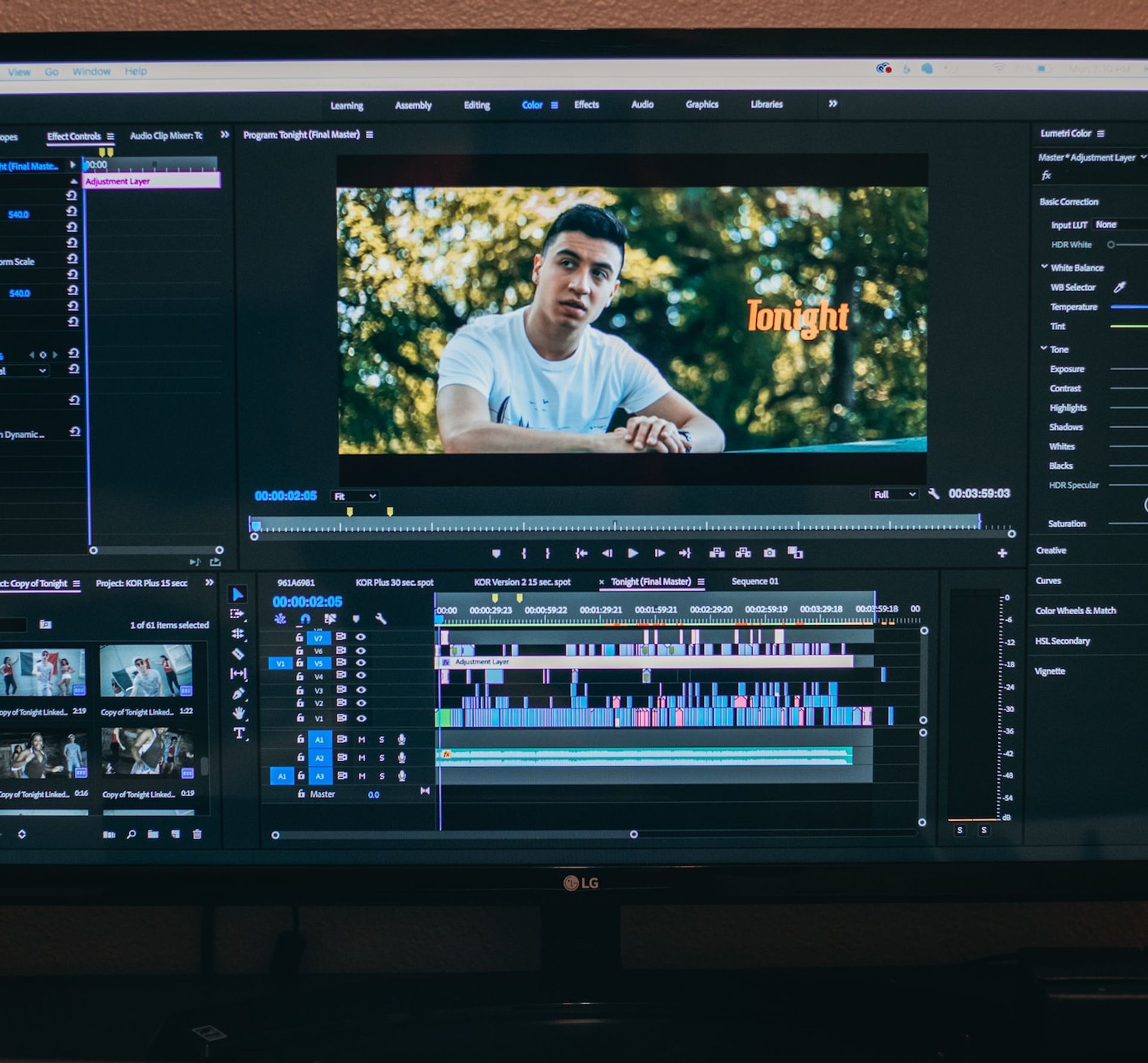The width and height of the screenshot is (1148, 1063).
Task: Select the Razor tool
Action: [239, 653]
